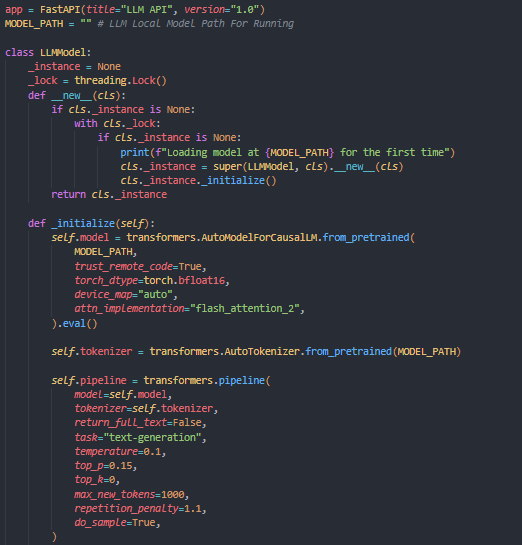Click the "text-generation" task string

[152, 437]
